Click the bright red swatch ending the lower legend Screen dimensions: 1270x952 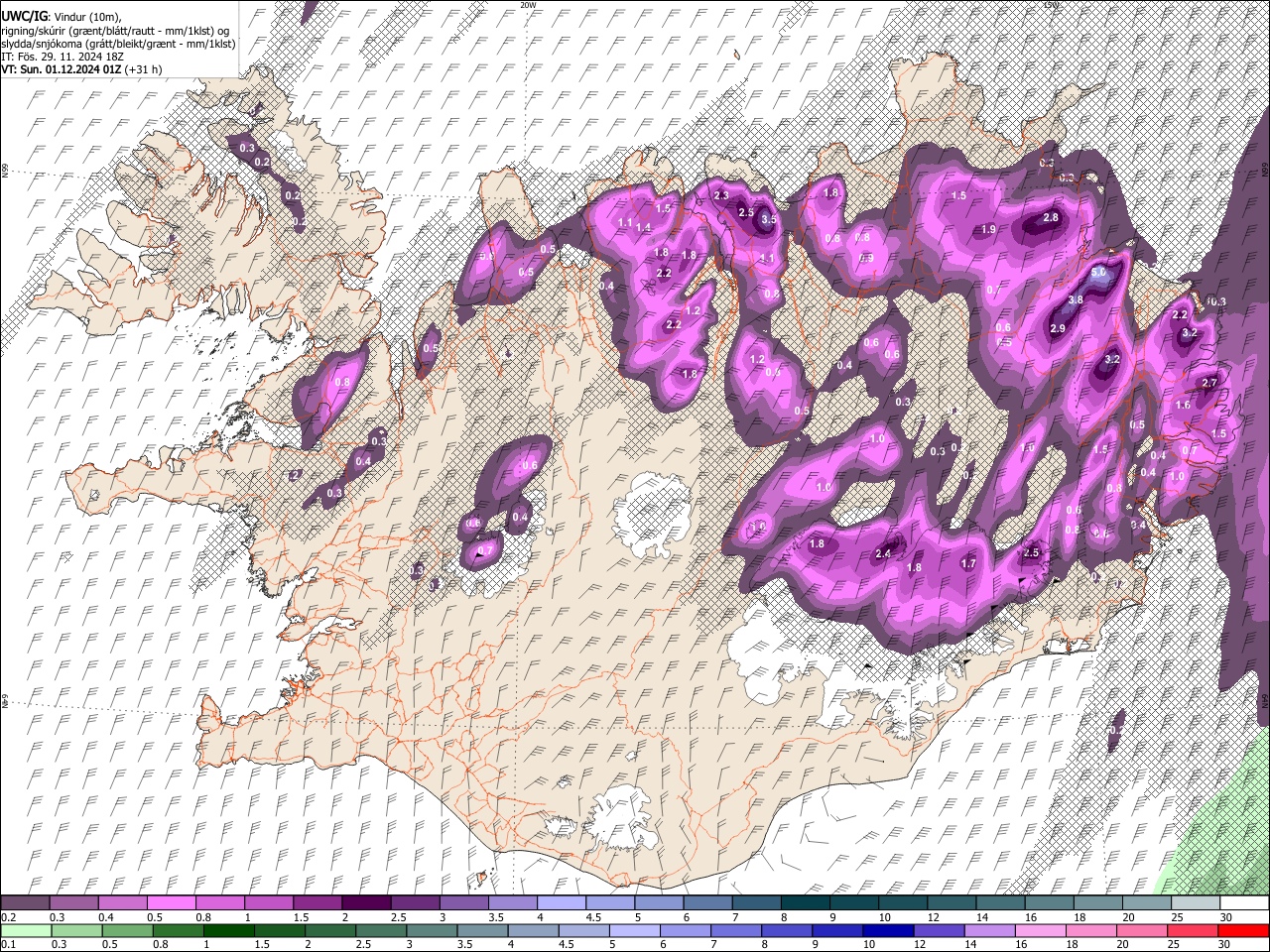point(1243,930)
